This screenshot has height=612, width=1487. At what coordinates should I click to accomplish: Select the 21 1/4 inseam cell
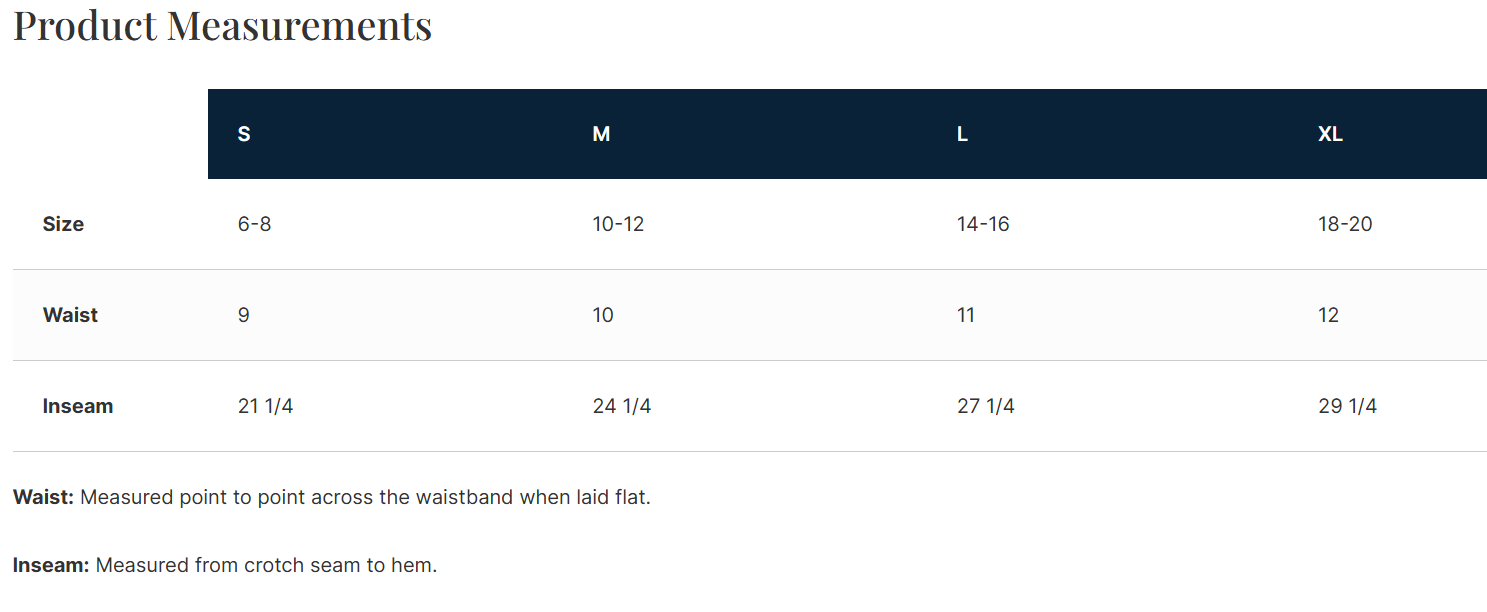tap(265, 406)
